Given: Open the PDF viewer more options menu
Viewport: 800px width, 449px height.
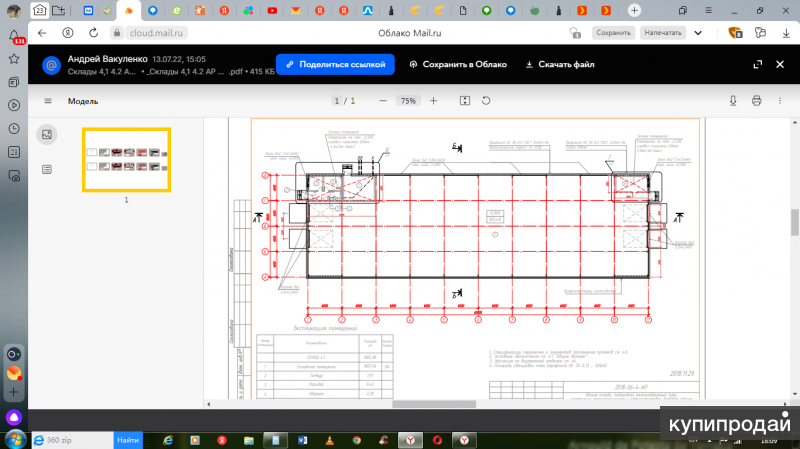Looking at the screenshot, I should tap(780, 101).
